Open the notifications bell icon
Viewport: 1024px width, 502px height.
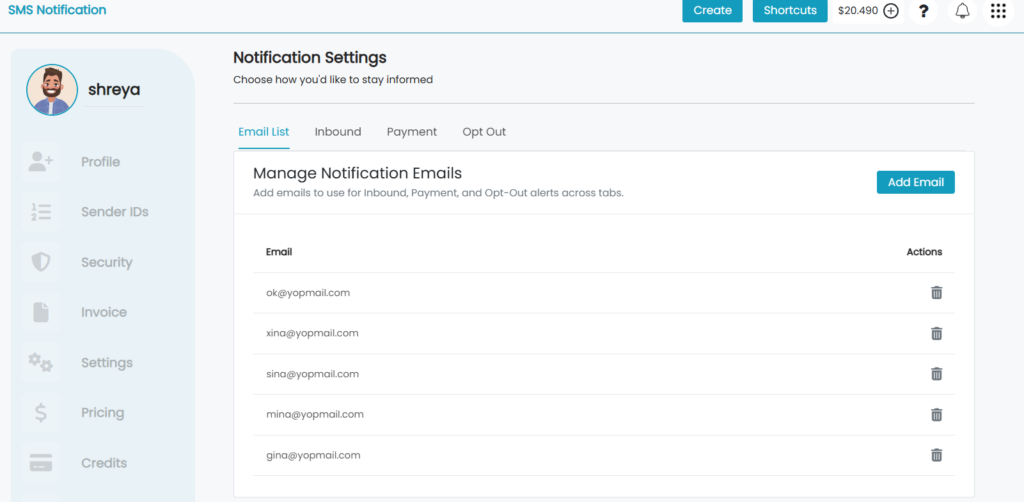coord(962,10)
